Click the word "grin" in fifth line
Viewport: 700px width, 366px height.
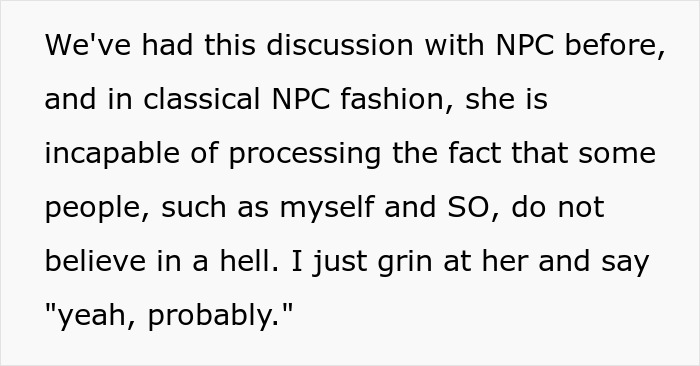tap(405, 261)
